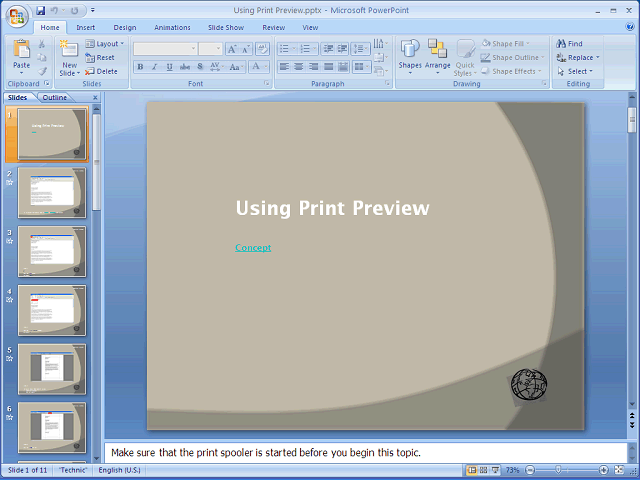Click Decrease List Level icon

tap(328, 49)
